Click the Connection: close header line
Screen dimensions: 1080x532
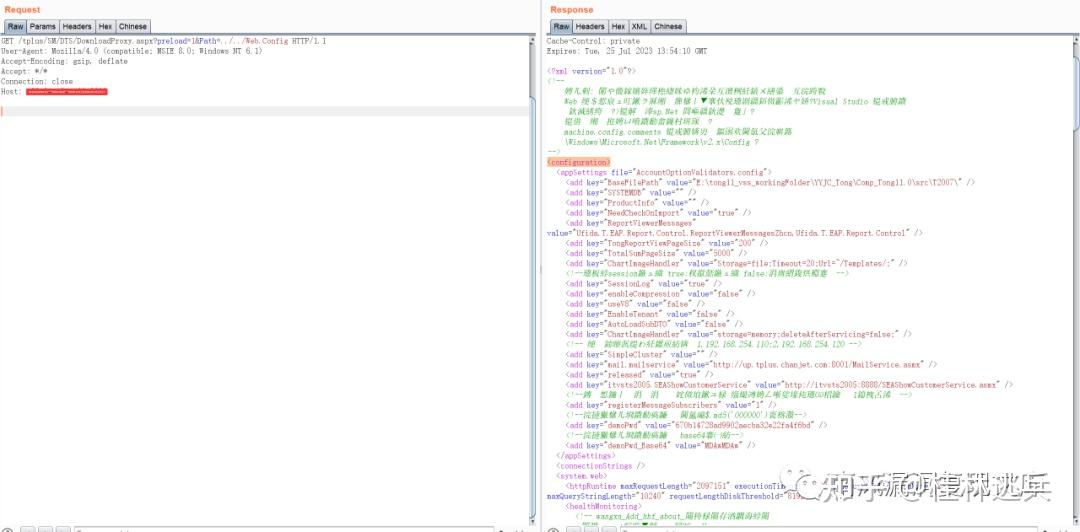tap(37, 81)
